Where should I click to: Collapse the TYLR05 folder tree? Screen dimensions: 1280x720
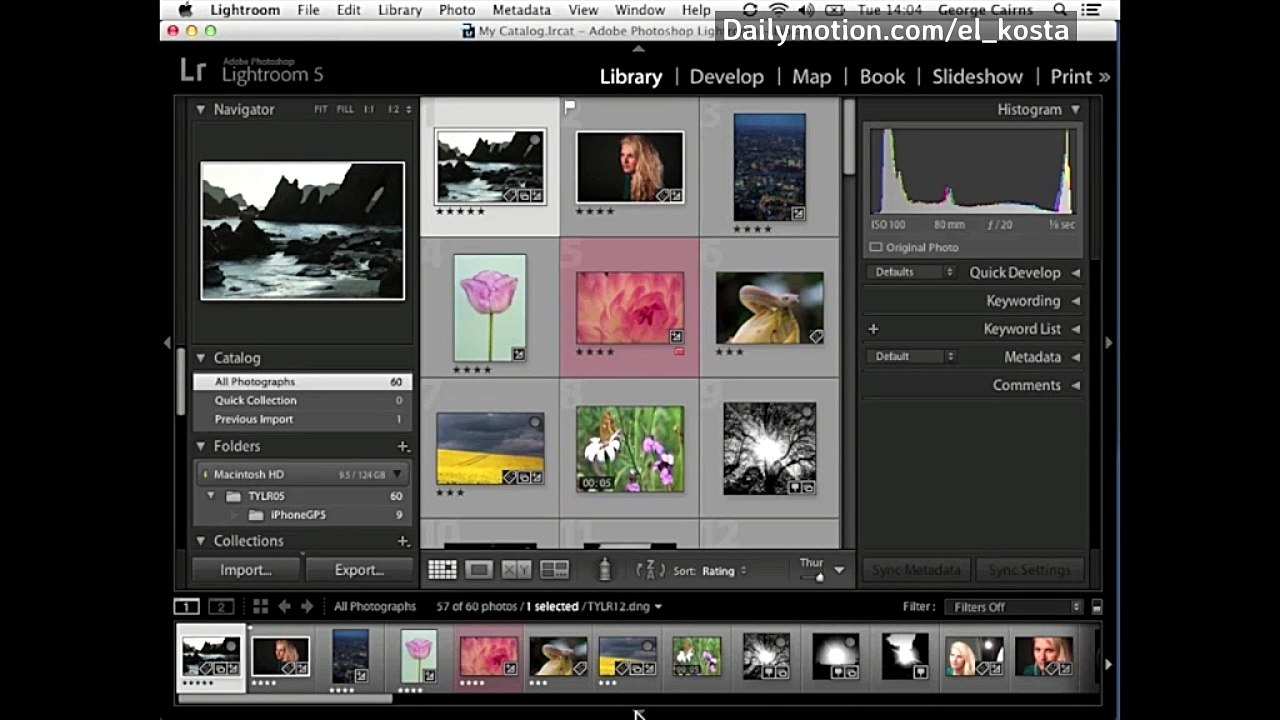coord(211,496)
